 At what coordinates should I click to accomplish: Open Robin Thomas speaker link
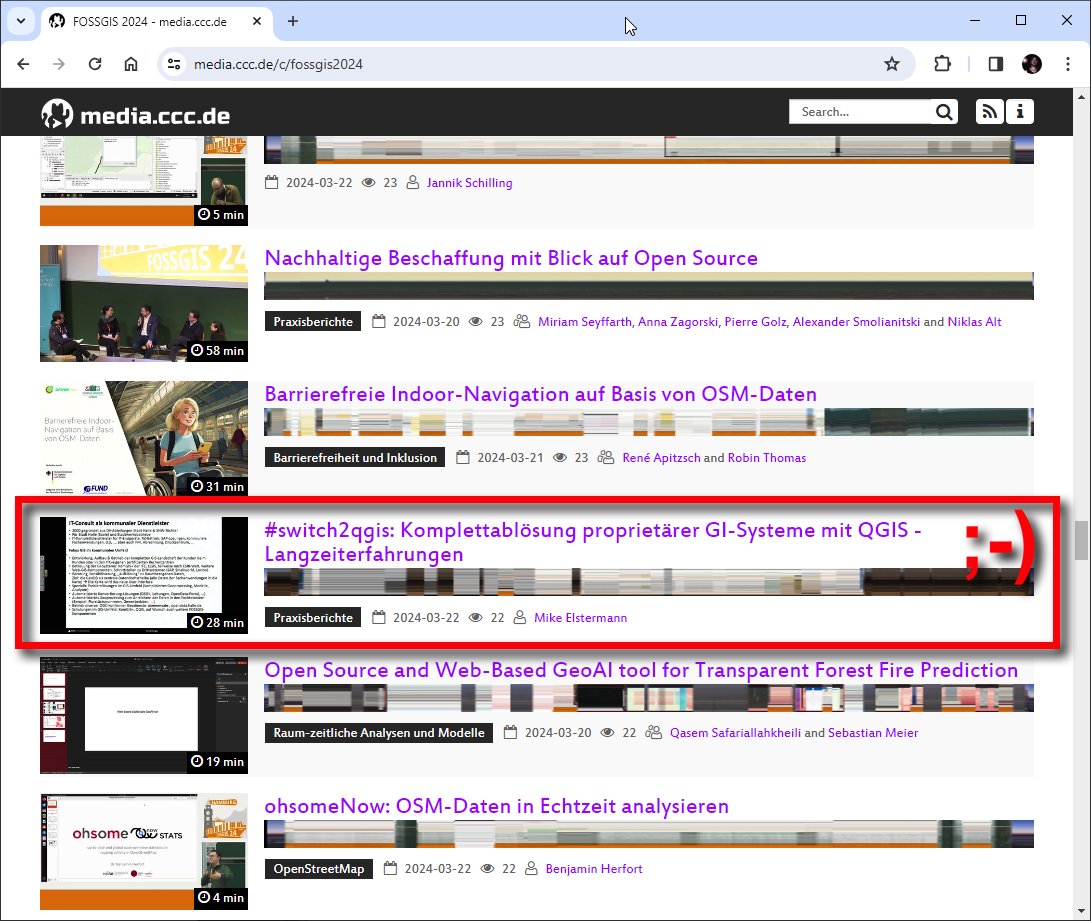(x=767, y=458)
